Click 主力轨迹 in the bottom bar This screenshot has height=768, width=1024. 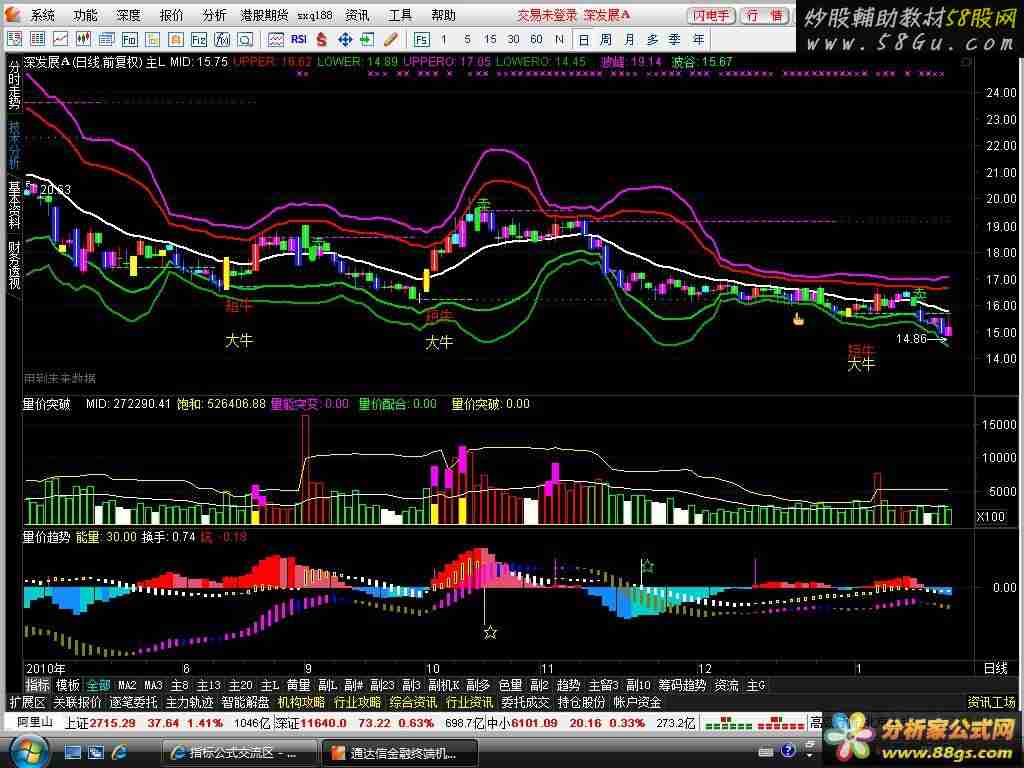tap(189, 702)
